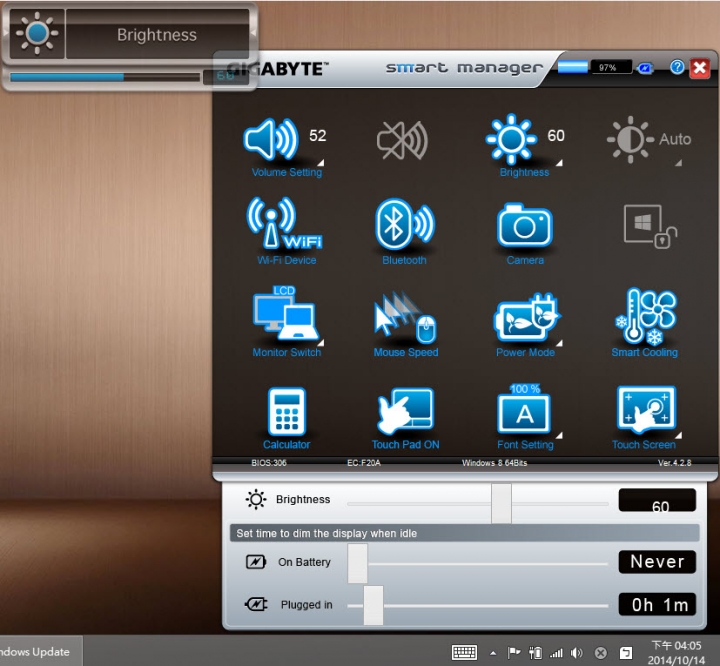This screenshot has width=720, height=666.
Task: Show hidden tray icons arrow
Action: pyautogui.click(x=493, y=653)
